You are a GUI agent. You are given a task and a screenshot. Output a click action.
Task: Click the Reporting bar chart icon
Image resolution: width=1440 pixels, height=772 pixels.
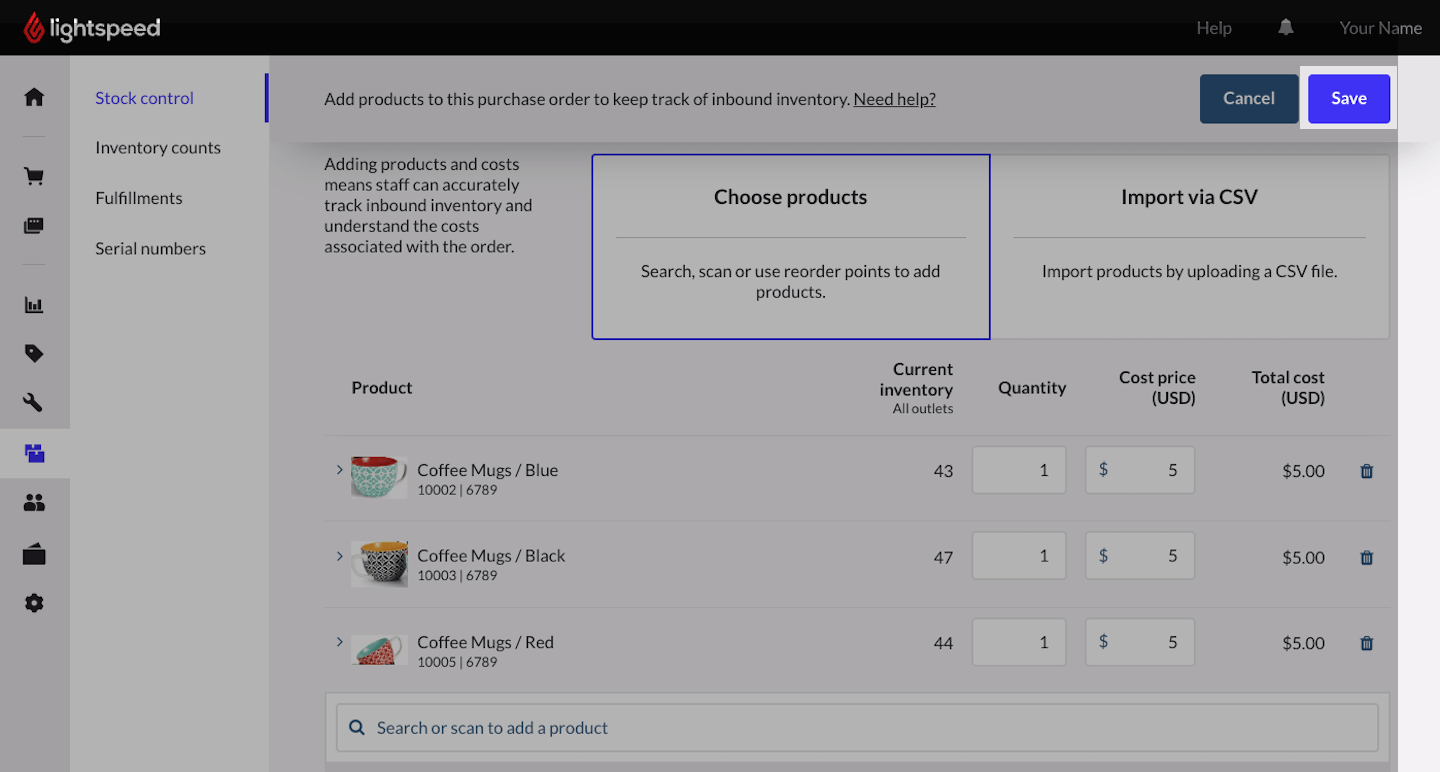34,305
